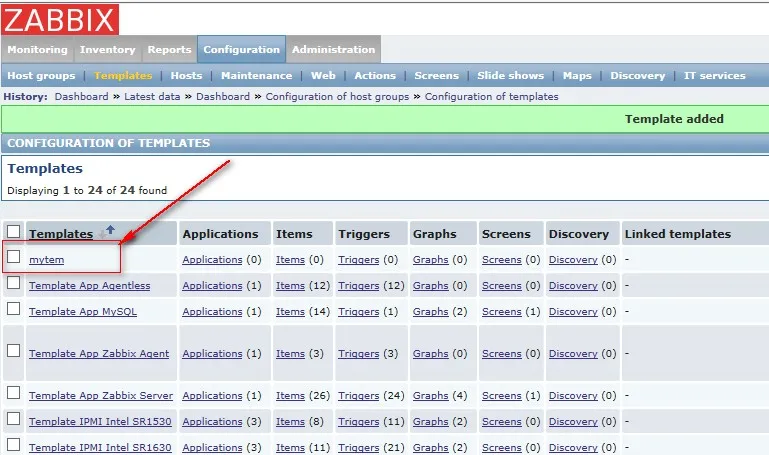The height and width of the screenshot is (455, 769).
Task: Open the Inventory main menu tab
Action: pyautogui.click(x=107, y=50)
